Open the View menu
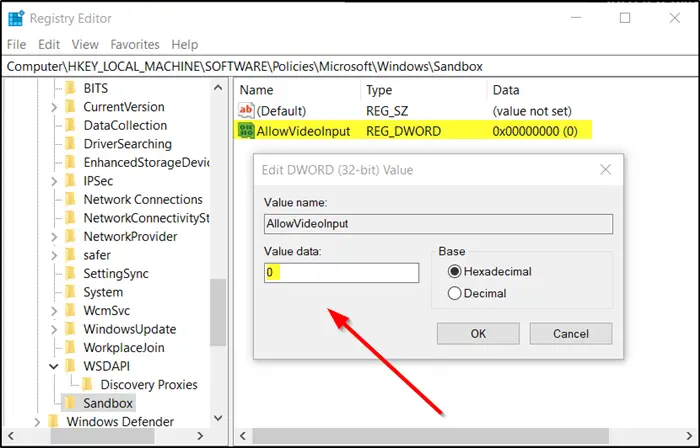The width and height of the screenshot is (700, 448). click(x=85, y=45)
